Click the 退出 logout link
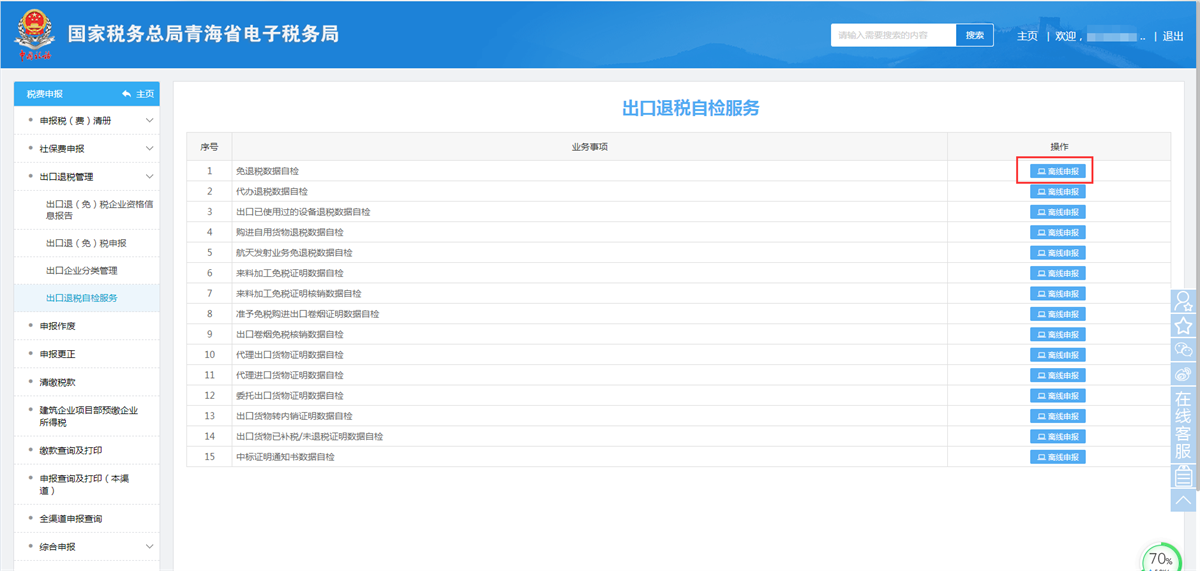The width and height of the screenshot is (1200, 571). point(1173,36)
